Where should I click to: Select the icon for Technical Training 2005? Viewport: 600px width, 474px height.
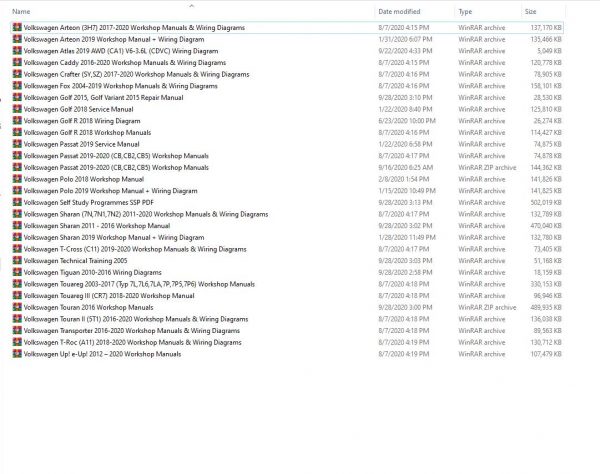click(17, 261)
